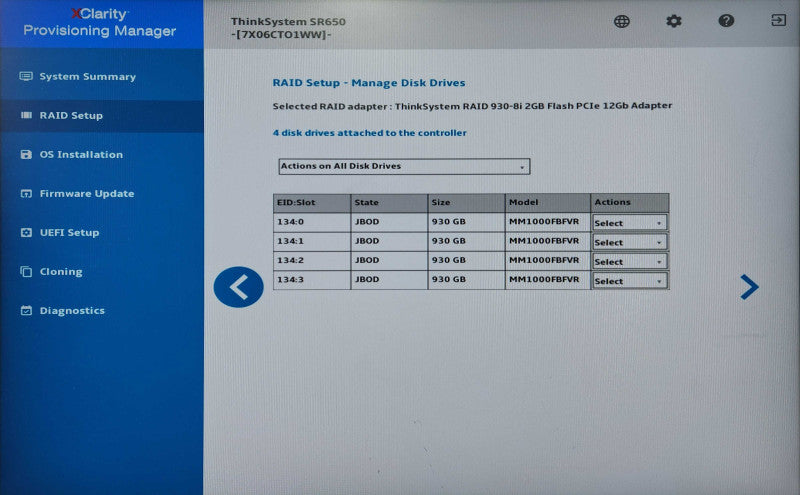Open Select dropdown for drive 134:3
The image size is (800, 495).
pos(630,281)
